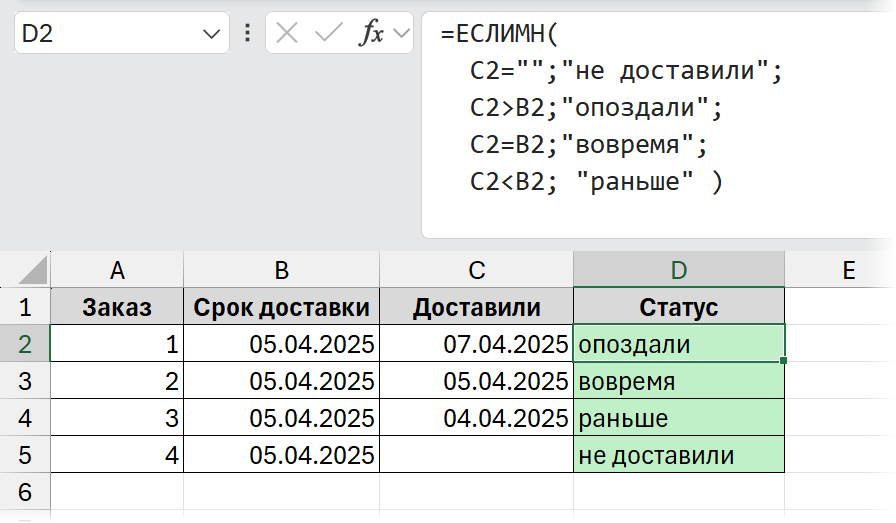896x523 pixels.
Task: Click order number 4 cell
Action: point(117,456)
